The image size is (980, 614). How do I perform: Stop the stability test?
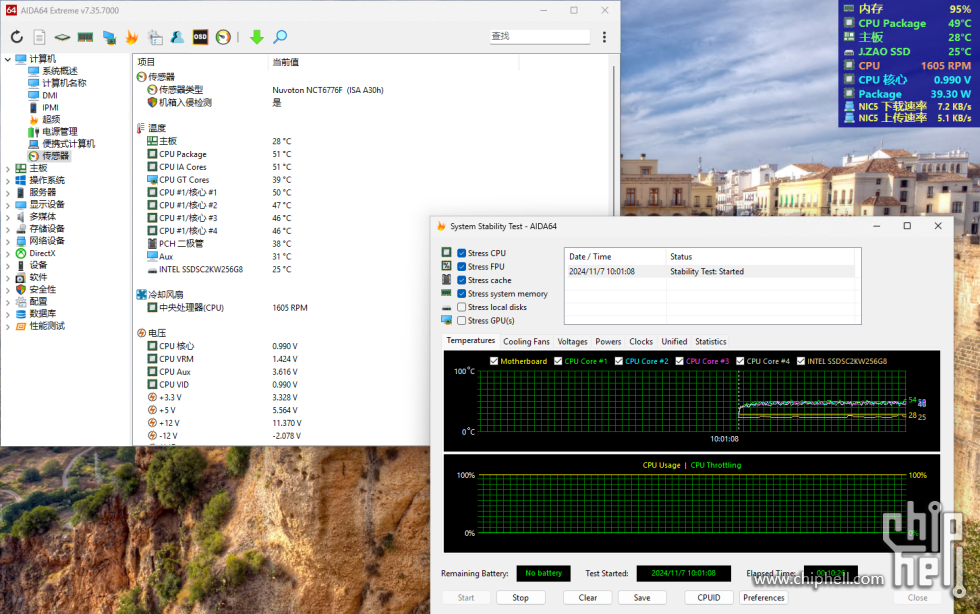(521, 598)
